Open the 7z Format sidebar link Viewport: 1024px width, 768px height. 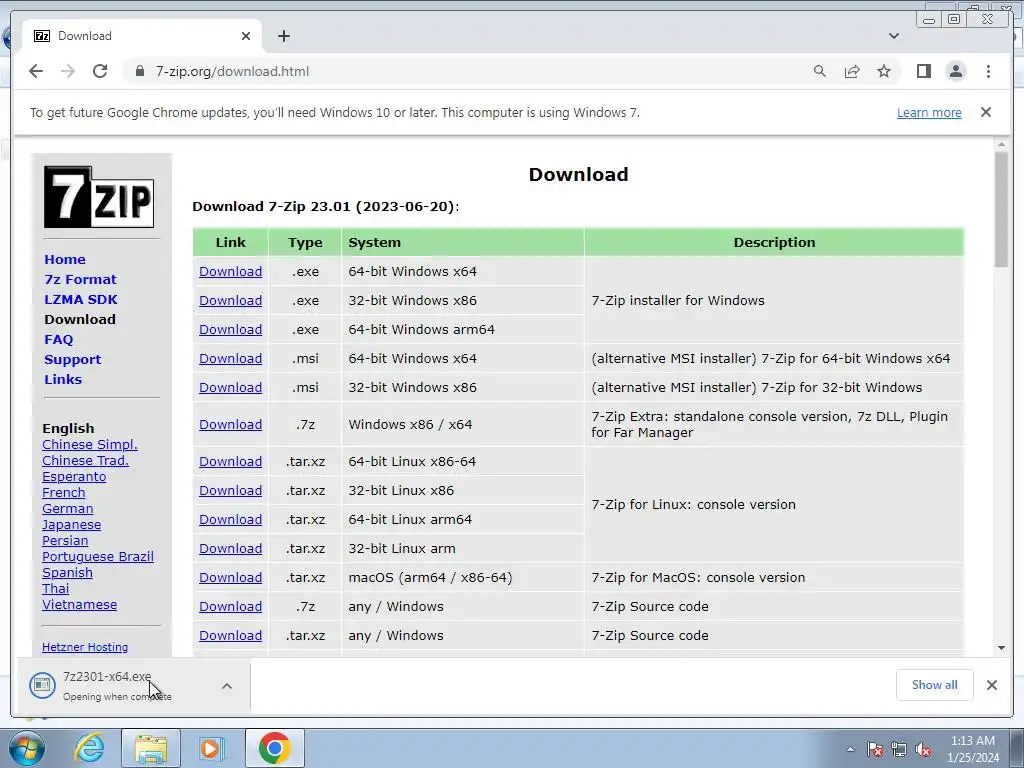(80, 280)
